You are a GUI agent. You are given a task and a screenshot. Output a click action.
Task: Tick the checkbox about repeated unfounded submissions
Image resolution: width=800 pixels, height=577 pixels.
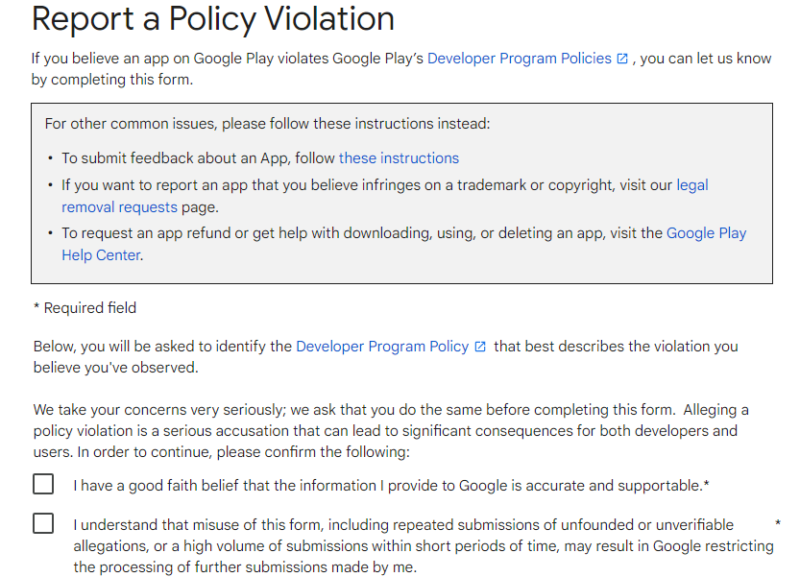click(x=42, y=523)
